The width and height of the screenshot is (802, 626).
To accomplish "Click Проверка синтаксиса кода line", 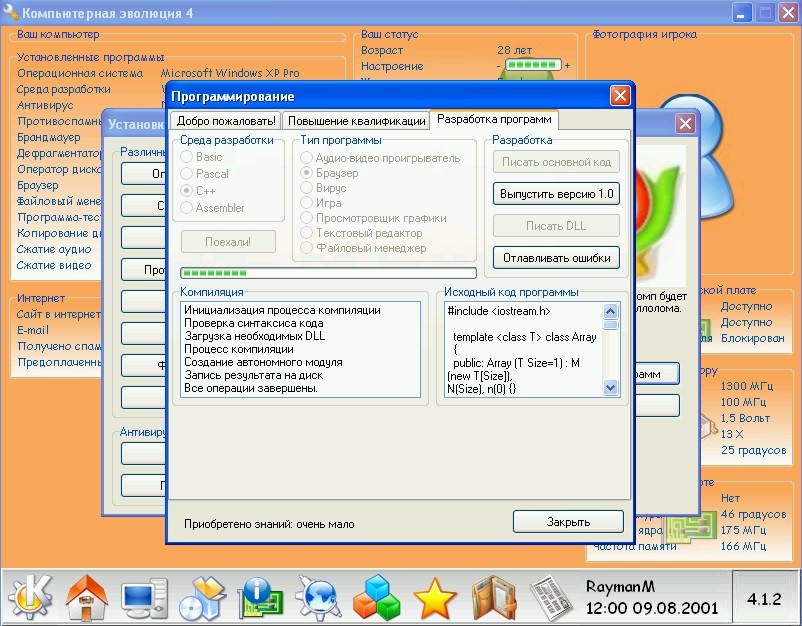I will pyautogui.click(x=254, y=323).
